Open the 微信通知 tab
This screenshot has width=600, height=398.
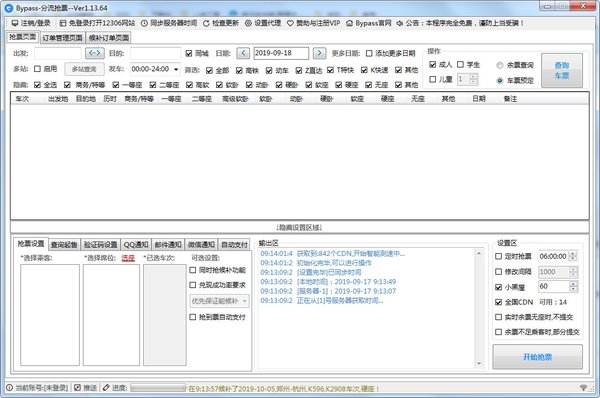coord(201,245)
